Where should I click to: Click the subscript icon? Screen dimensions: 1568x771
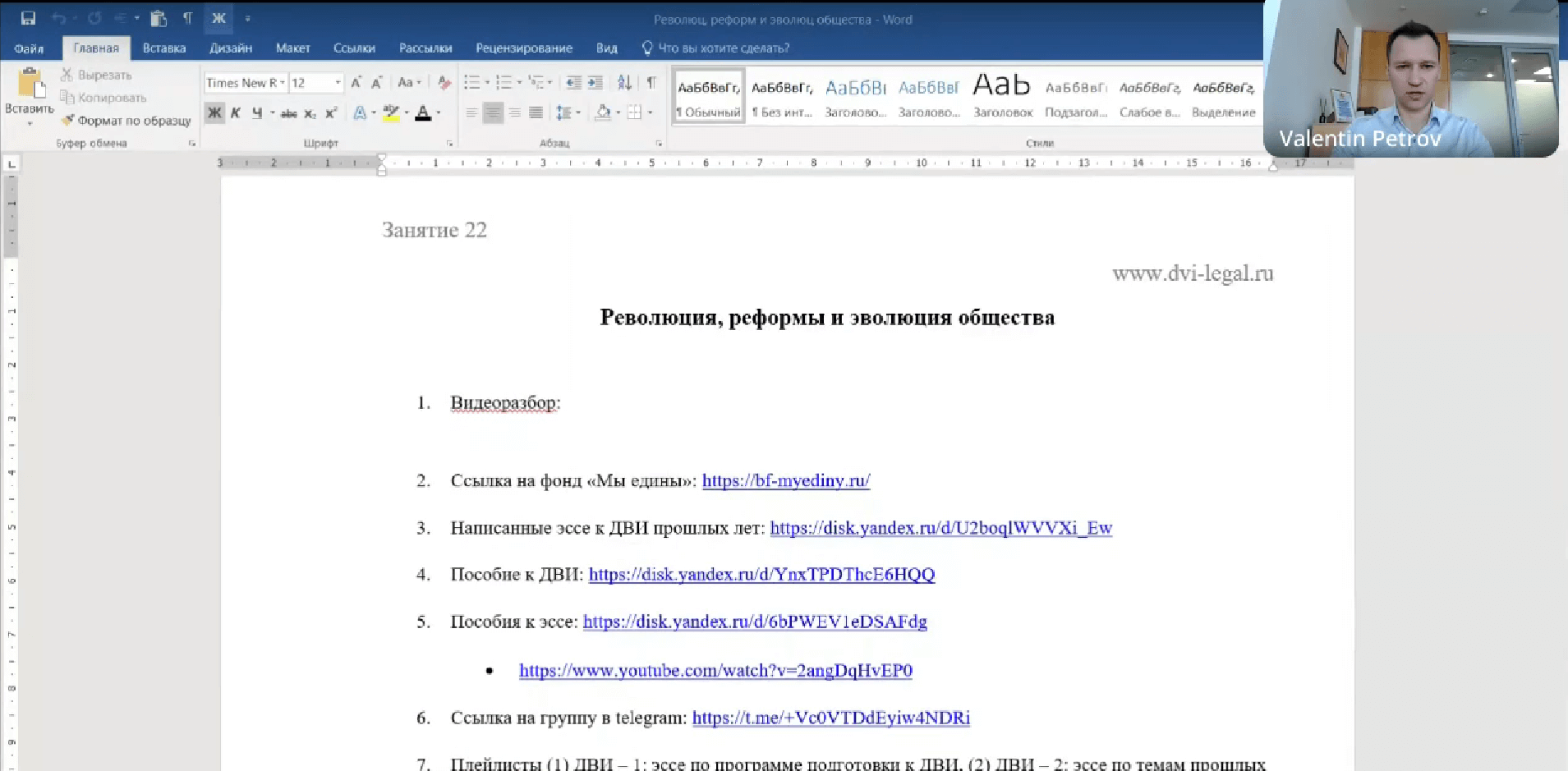310,114
